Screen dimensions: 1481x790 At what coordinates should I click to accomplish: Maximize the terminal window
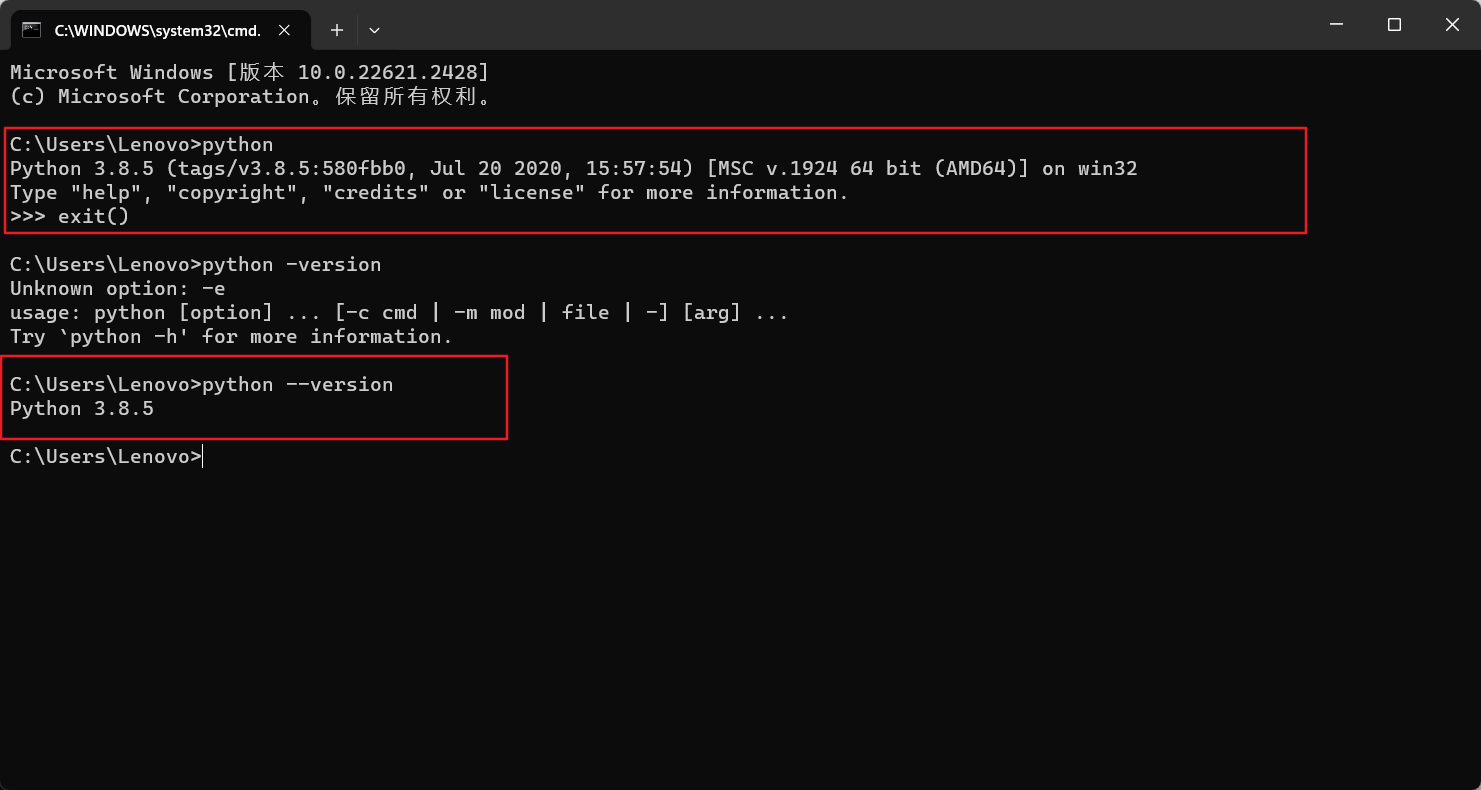click(1394, 25)
